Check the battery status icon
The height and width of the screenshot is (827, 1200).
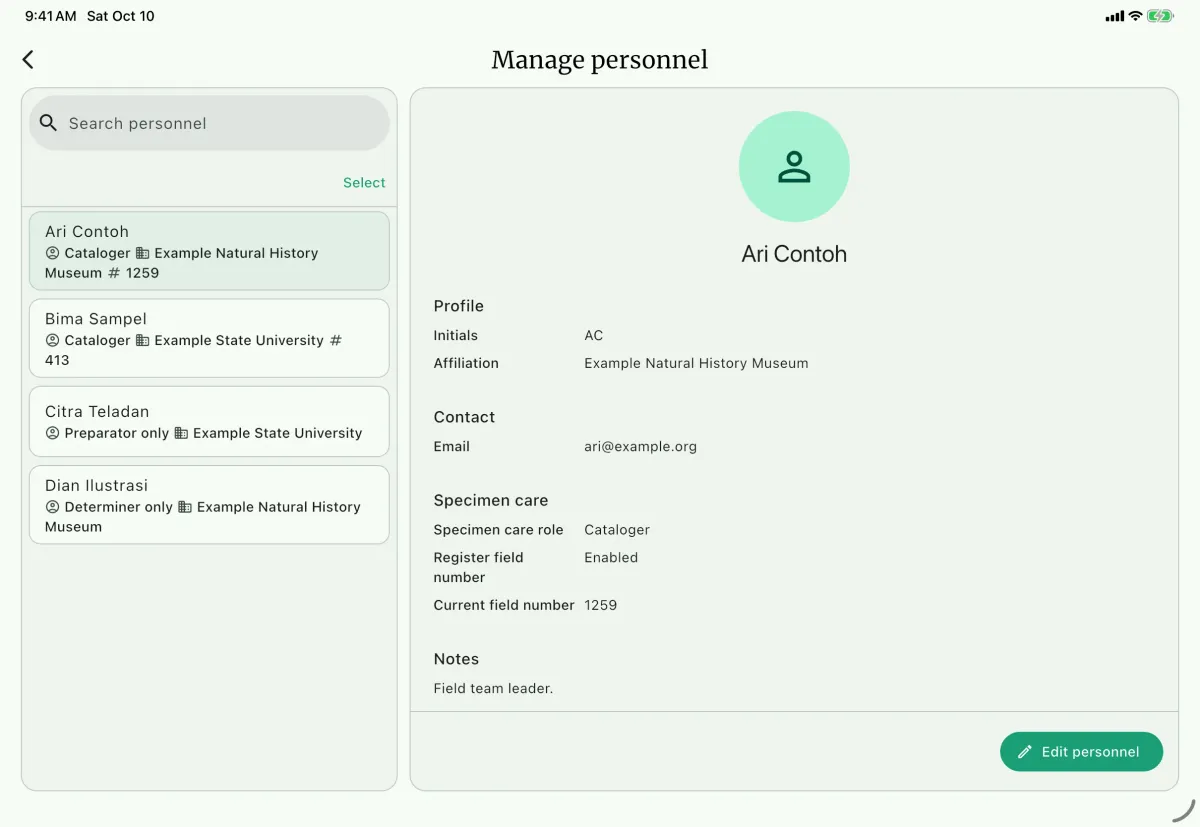(x=1160, y=16)
